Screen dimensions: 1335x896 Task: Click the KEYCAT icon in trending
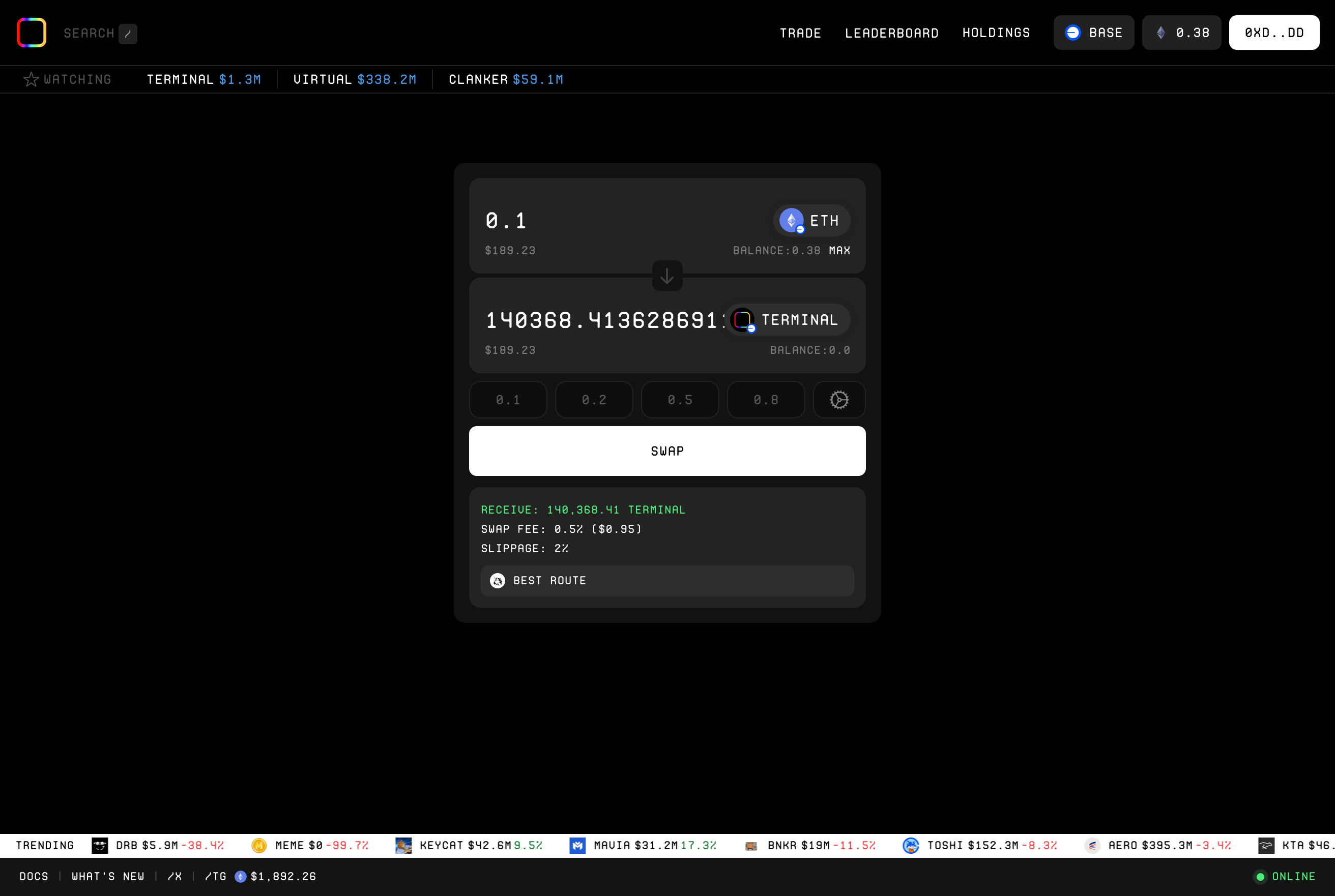403,846
